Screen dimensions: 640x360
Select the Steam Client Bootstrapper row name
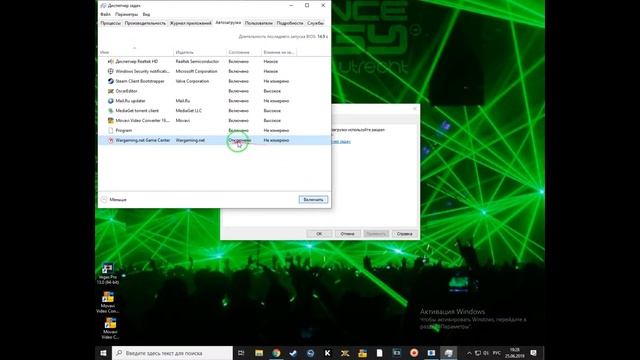(140, 81)
